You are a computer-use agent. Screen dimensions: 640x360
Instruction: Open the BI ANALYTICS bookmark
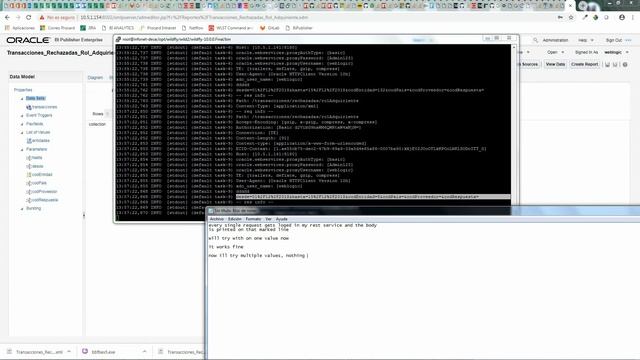[x=118, y=28]
